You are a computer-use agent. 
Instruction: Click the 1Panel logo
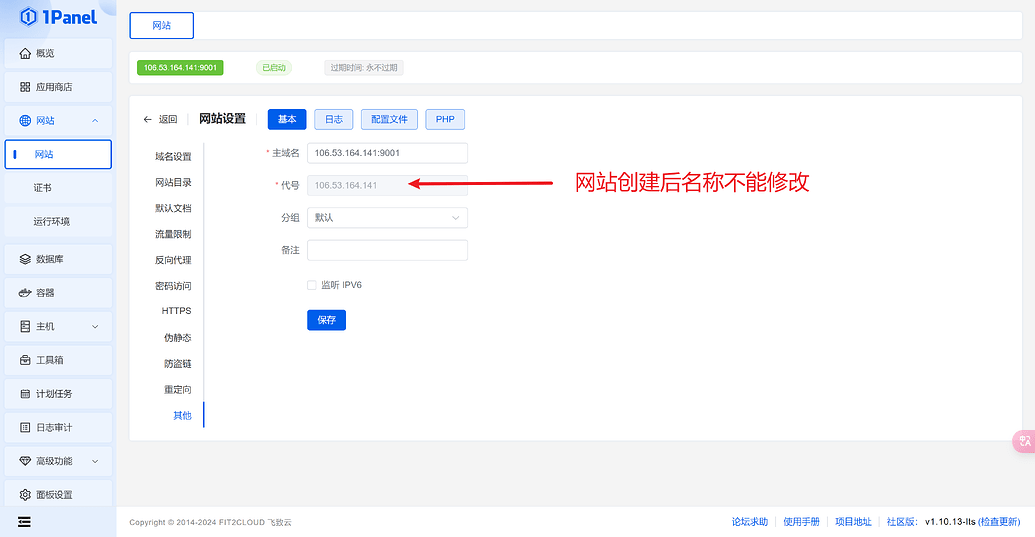(x=58, y=16)
